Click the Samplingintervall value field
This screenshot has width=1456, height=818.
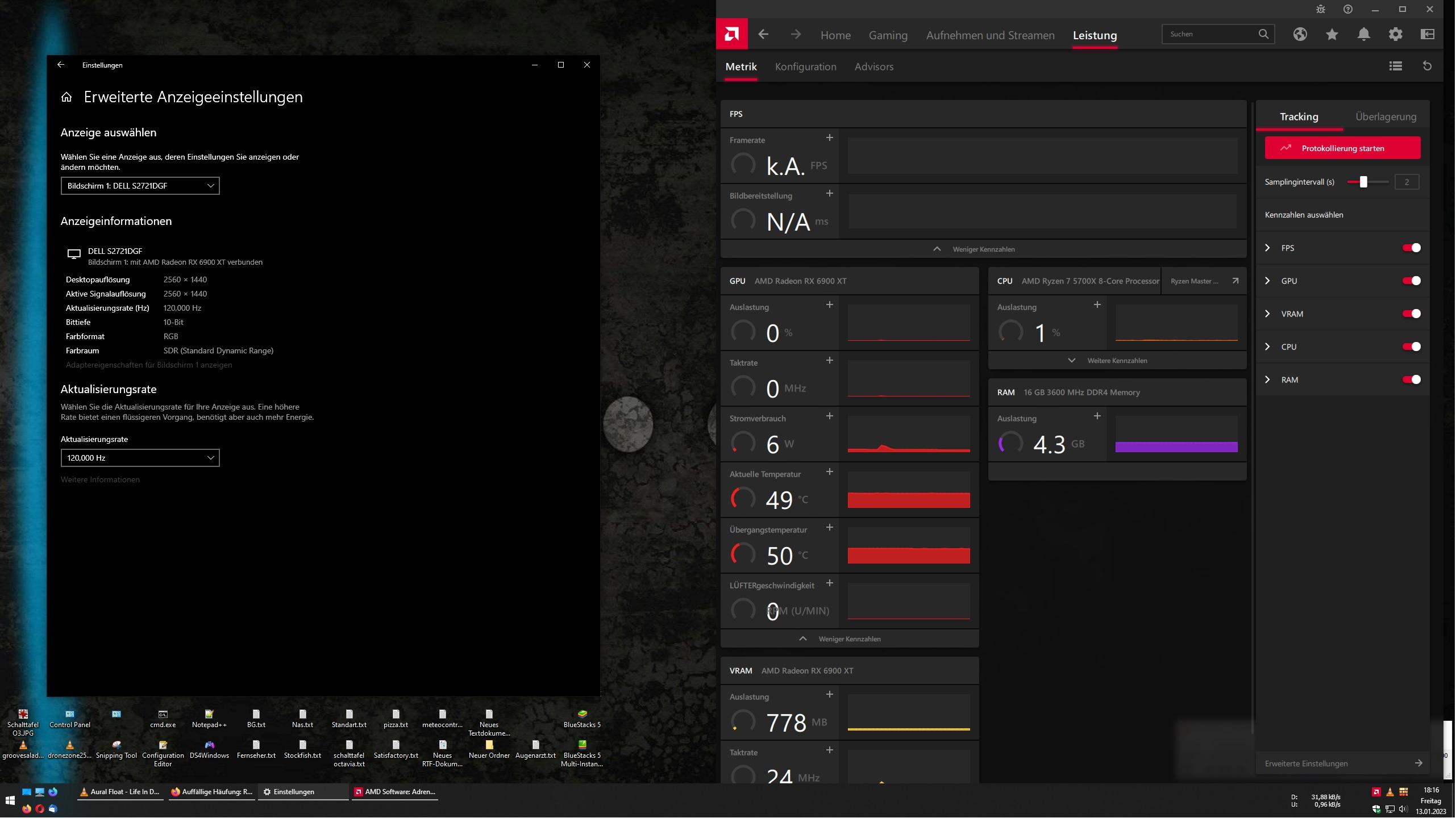click(x=1408, y=182)
